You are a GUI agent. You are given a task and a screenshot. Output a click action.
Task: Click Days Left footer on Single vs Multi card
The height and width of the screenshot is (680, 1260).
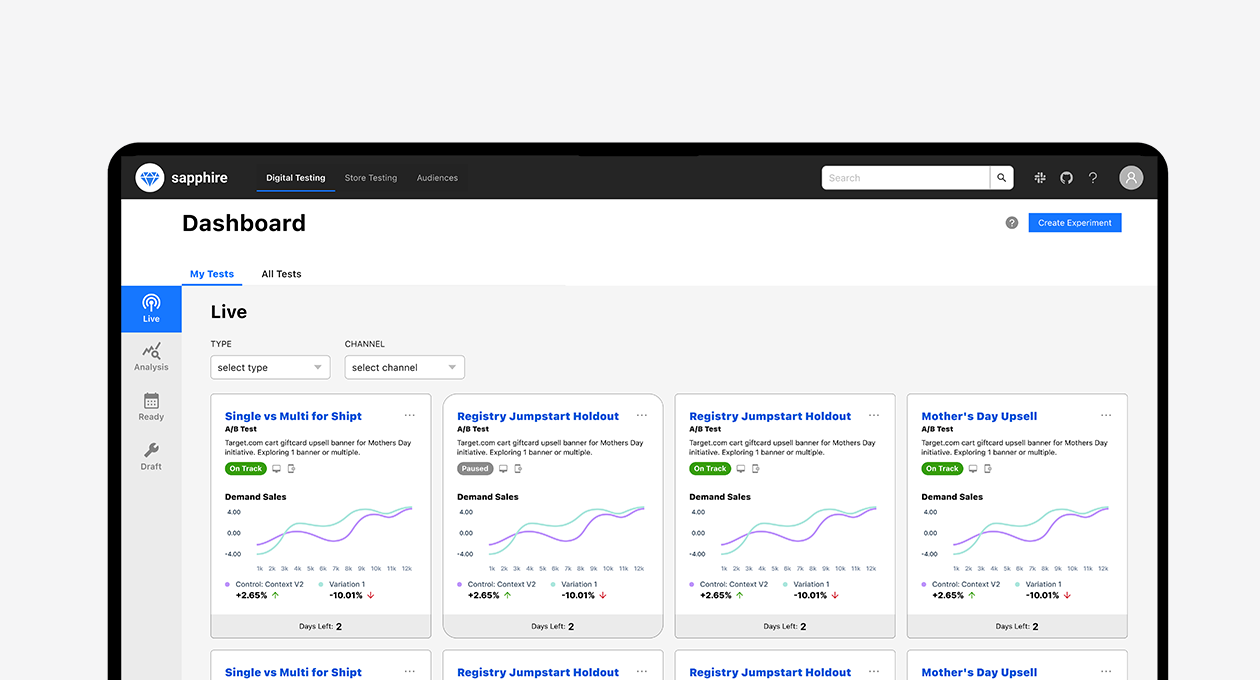click(321, 626)
